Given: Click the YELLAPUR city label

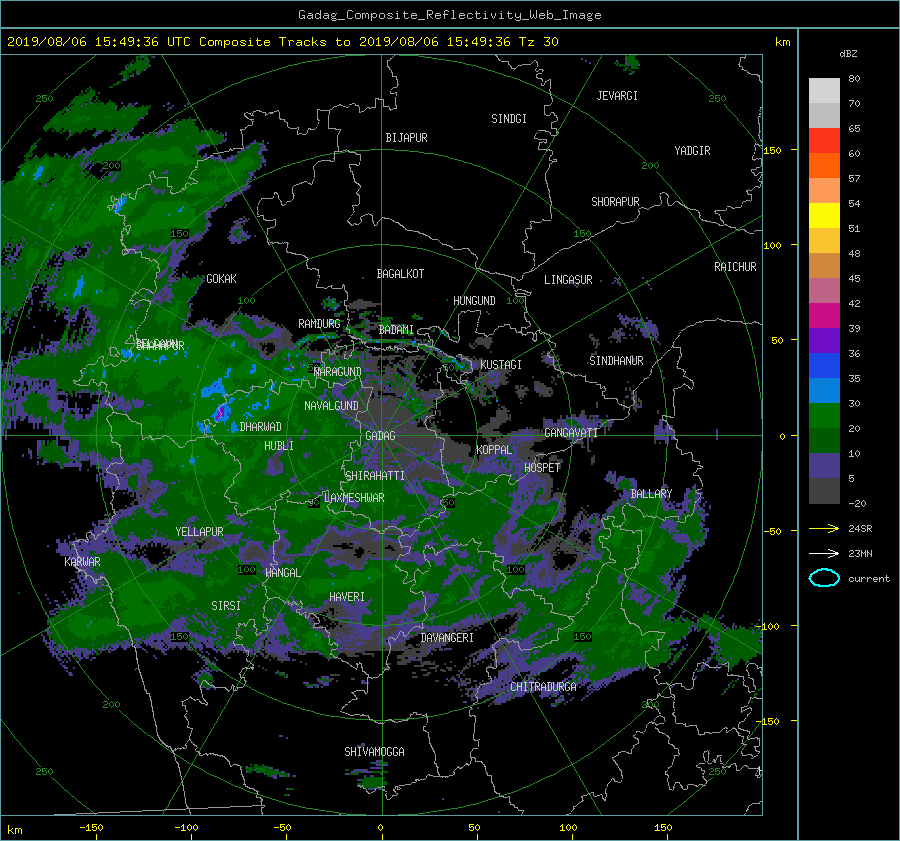Looking at the screenshot, I should 200,532.
